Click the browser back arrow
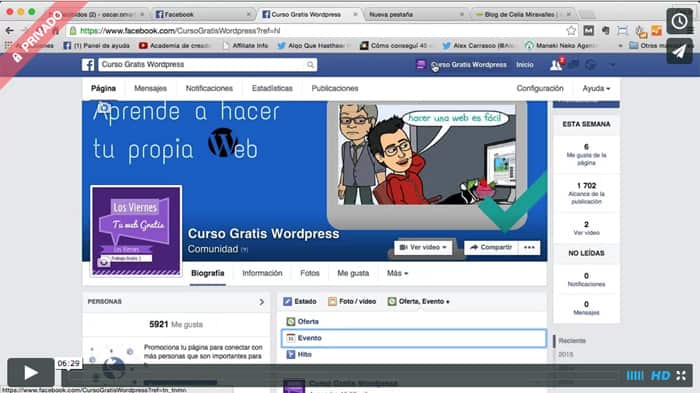The width and height of the screenshot is (700, 393). pos(9,30)
